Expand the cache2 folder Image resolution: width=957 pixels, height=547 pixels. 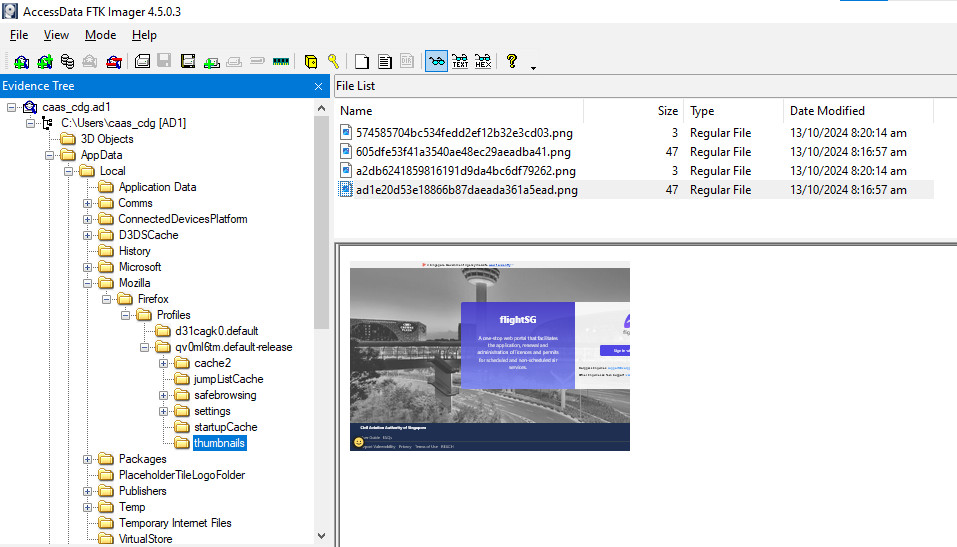point(163,363)
